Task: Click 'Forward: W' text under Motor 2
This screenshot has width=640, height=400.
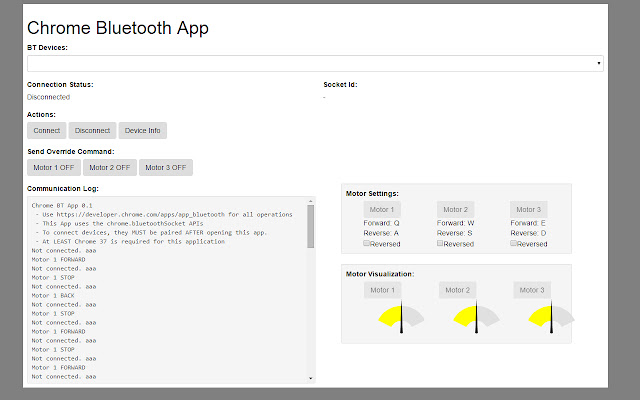Action: 456,223
